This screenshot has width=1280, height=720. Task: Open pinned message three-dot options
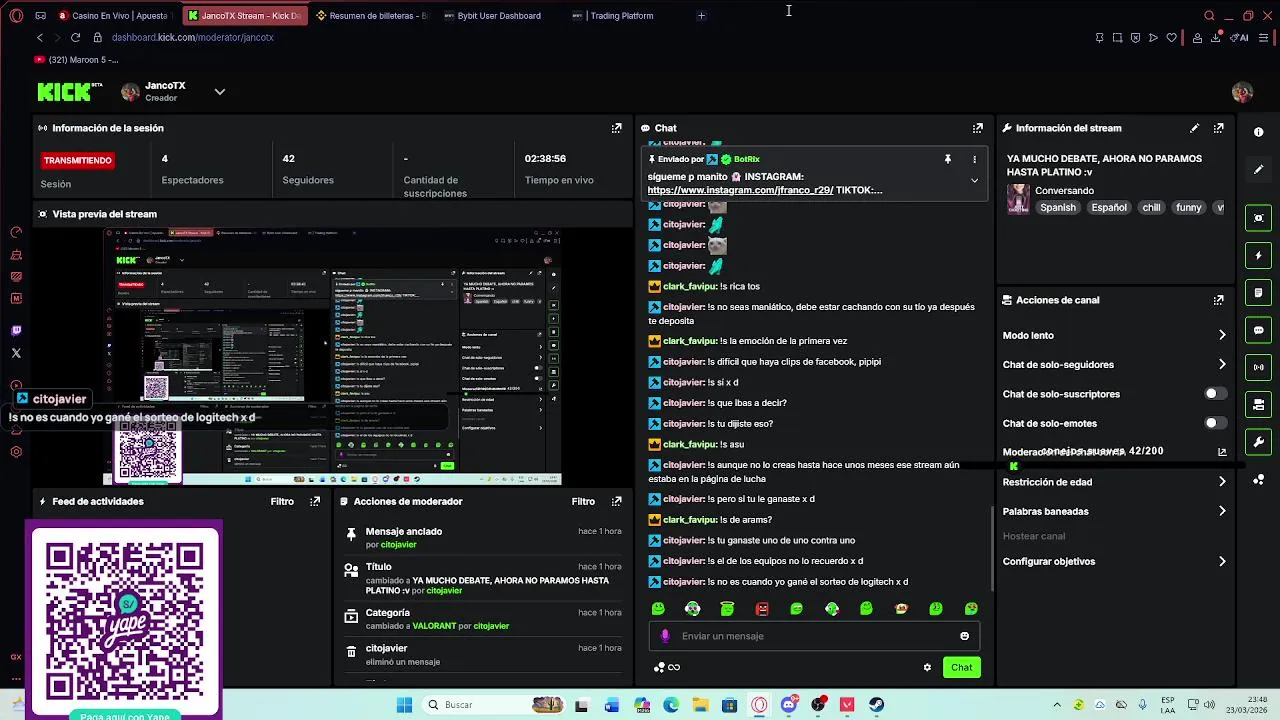coord(974,159)
